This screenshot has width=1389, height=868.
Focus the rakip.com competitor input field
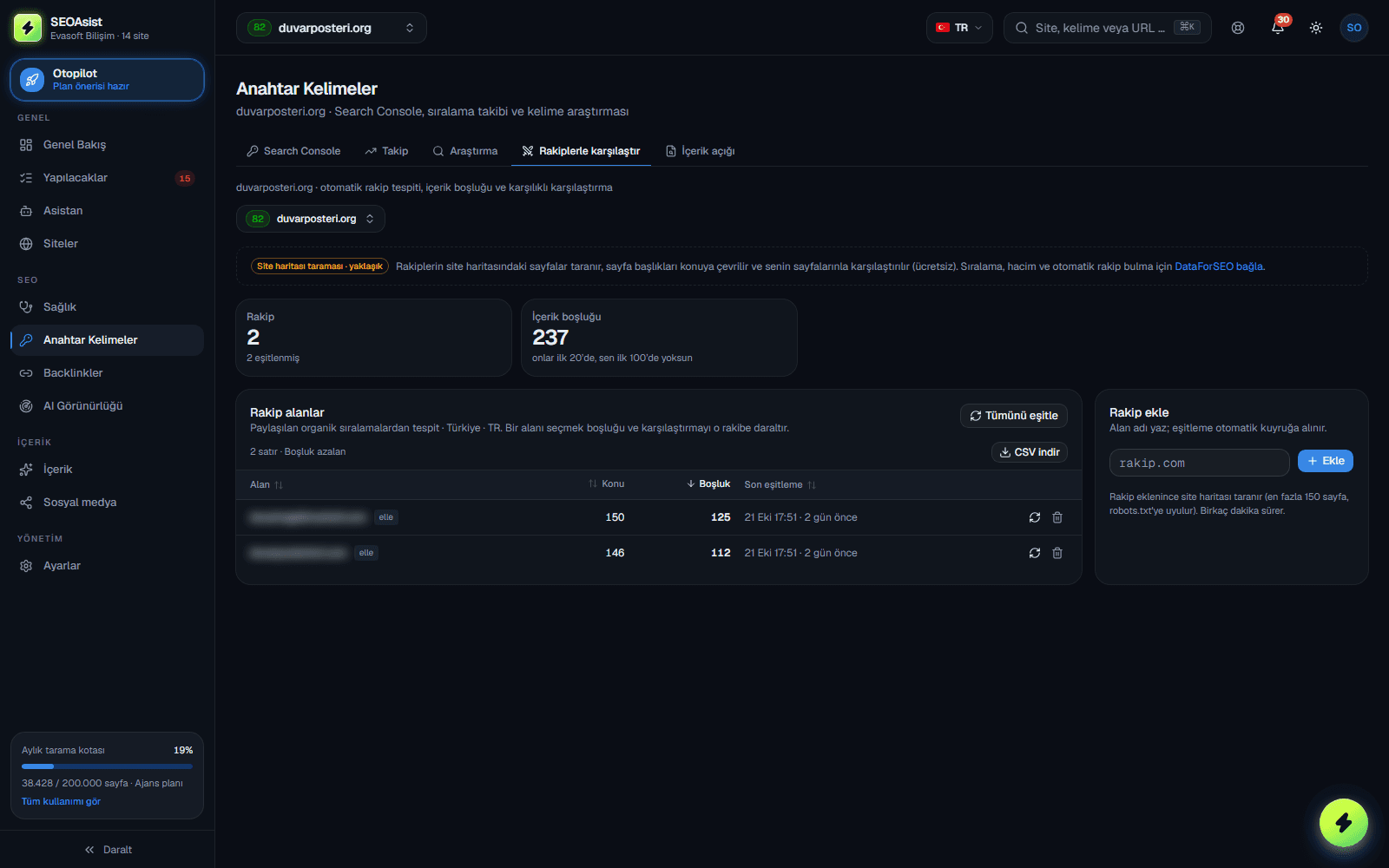[x=1200, y=463]
